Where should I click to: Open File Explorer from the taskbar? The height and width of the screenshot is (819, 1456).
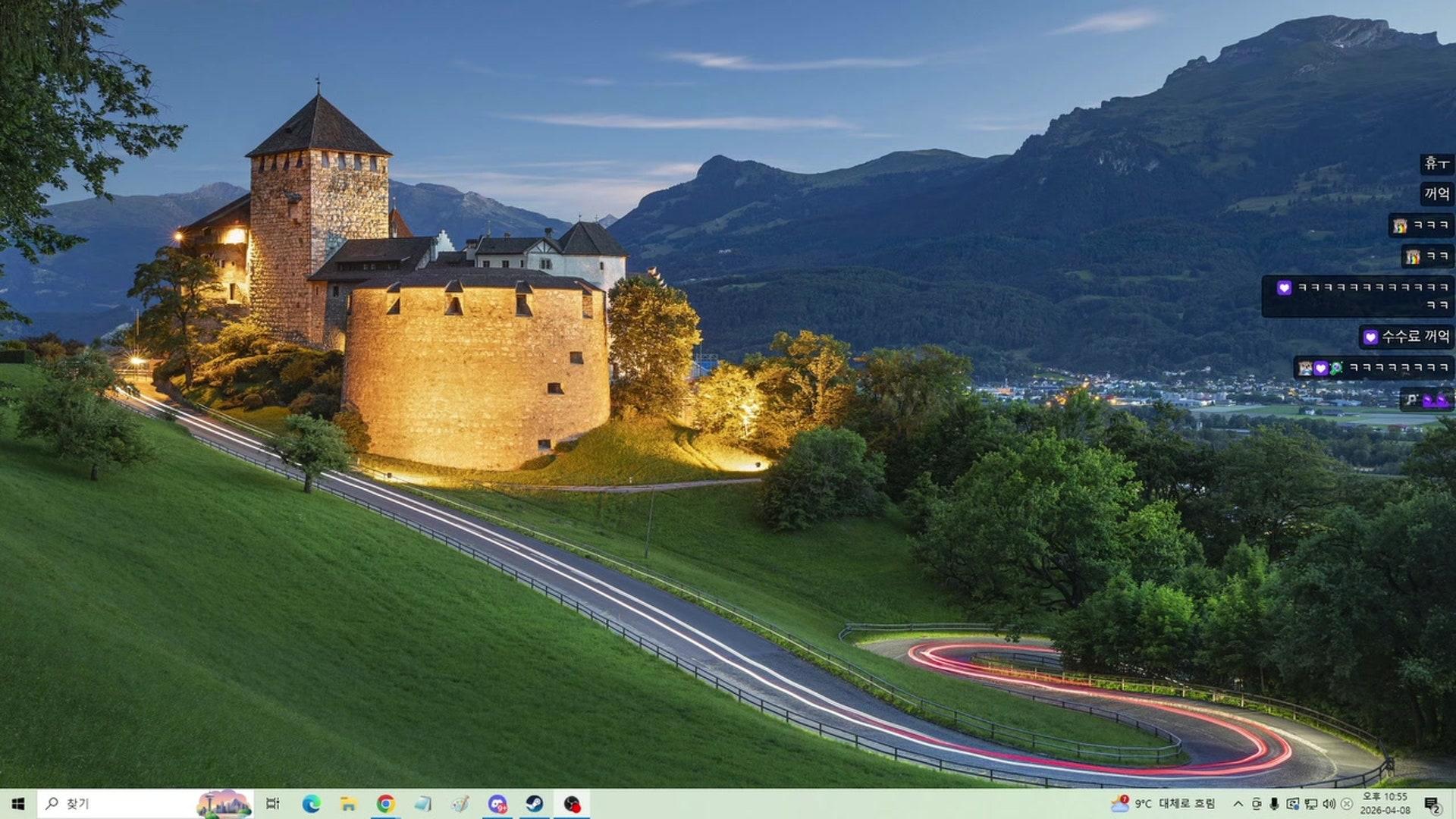click(x=348, y=804)
